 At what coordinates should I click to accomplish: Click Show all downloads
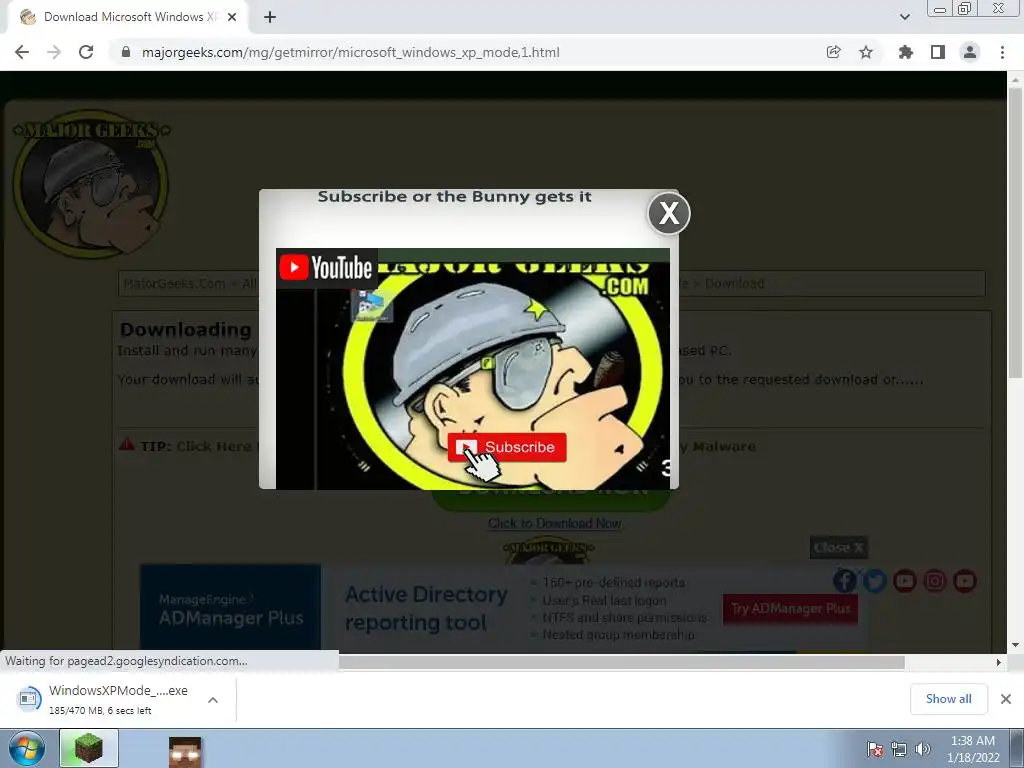(948, 699)
